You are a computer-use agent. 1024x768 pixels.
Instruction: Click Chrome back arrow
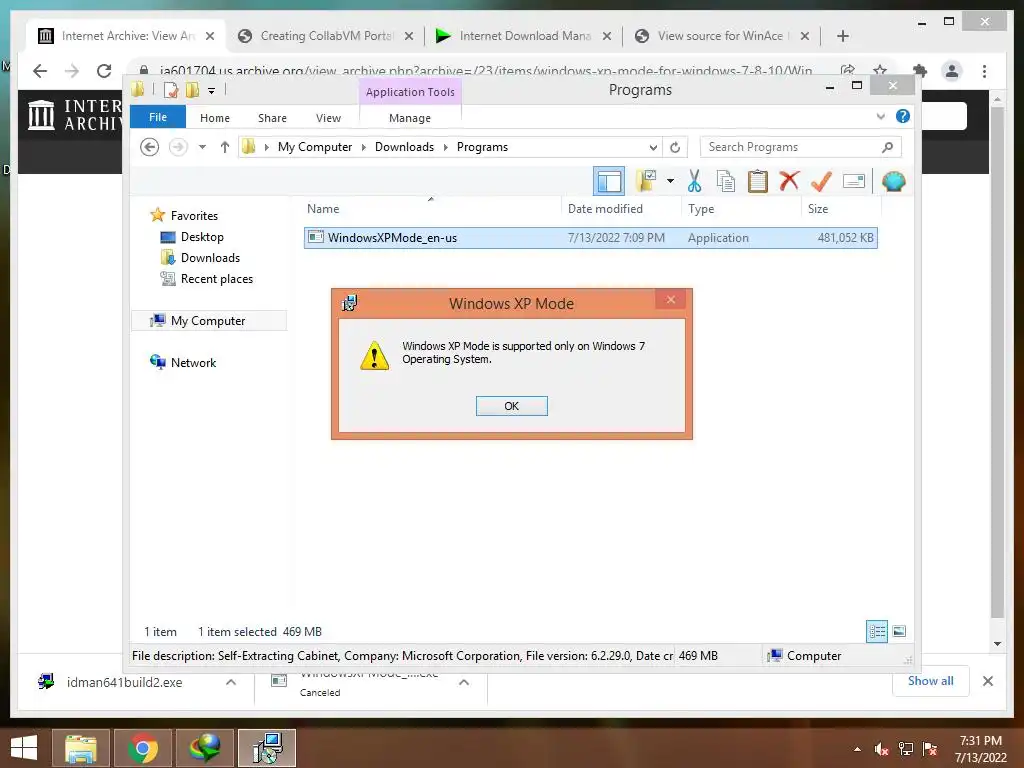(40, 71)
